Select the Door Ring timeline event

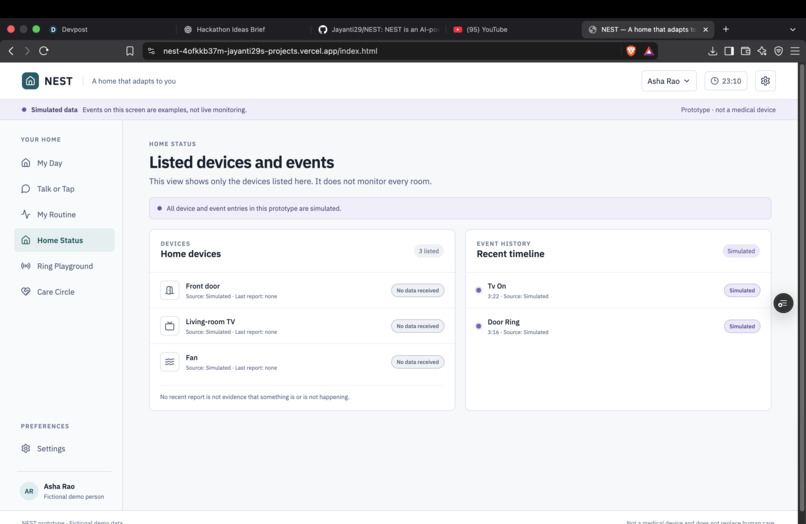(618, 327)
